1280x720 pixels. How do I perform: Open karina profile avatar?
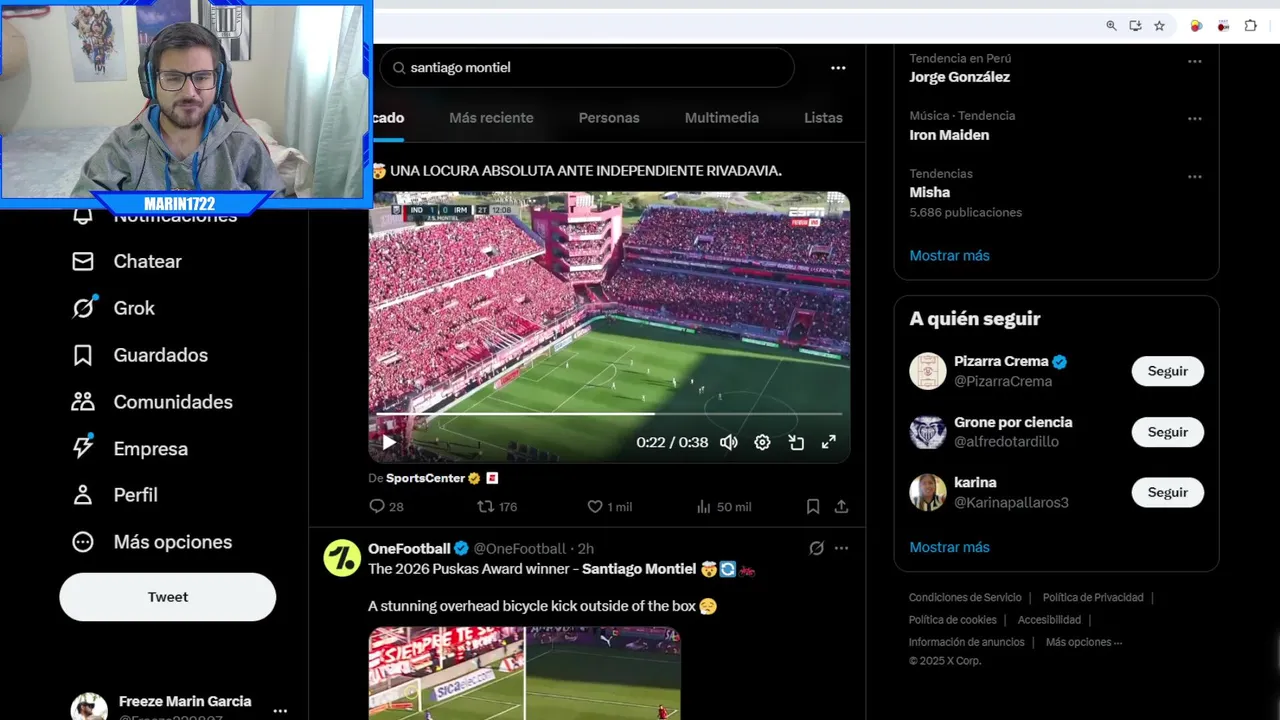pos(928,492)
